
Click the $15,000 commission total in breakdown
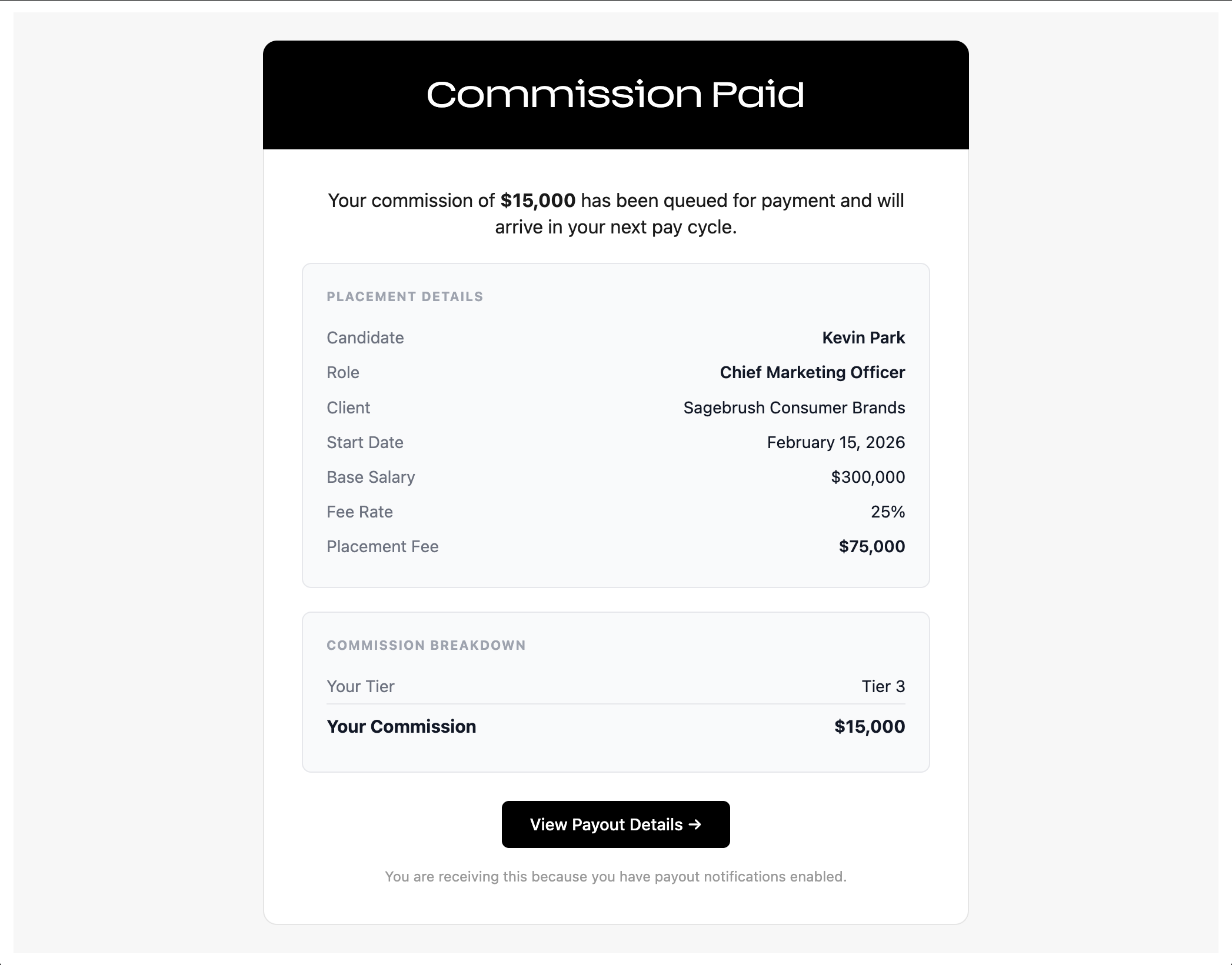[x=870, y=726]
